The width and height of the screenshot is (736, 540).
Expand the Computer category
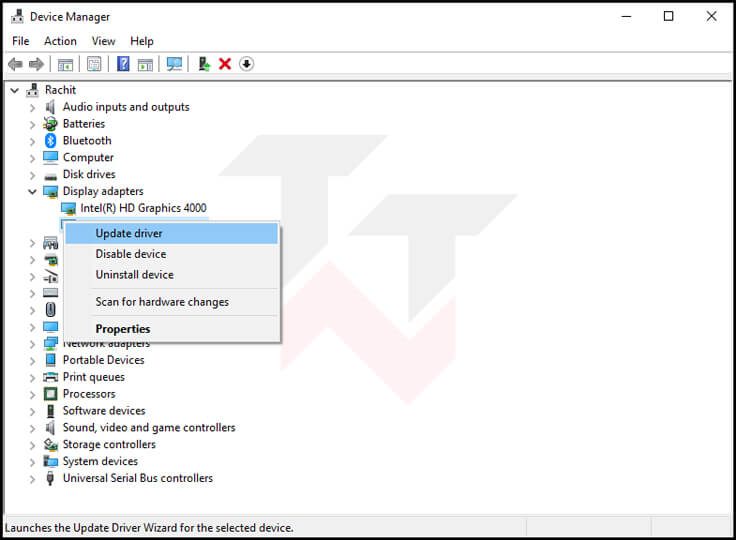32,158
